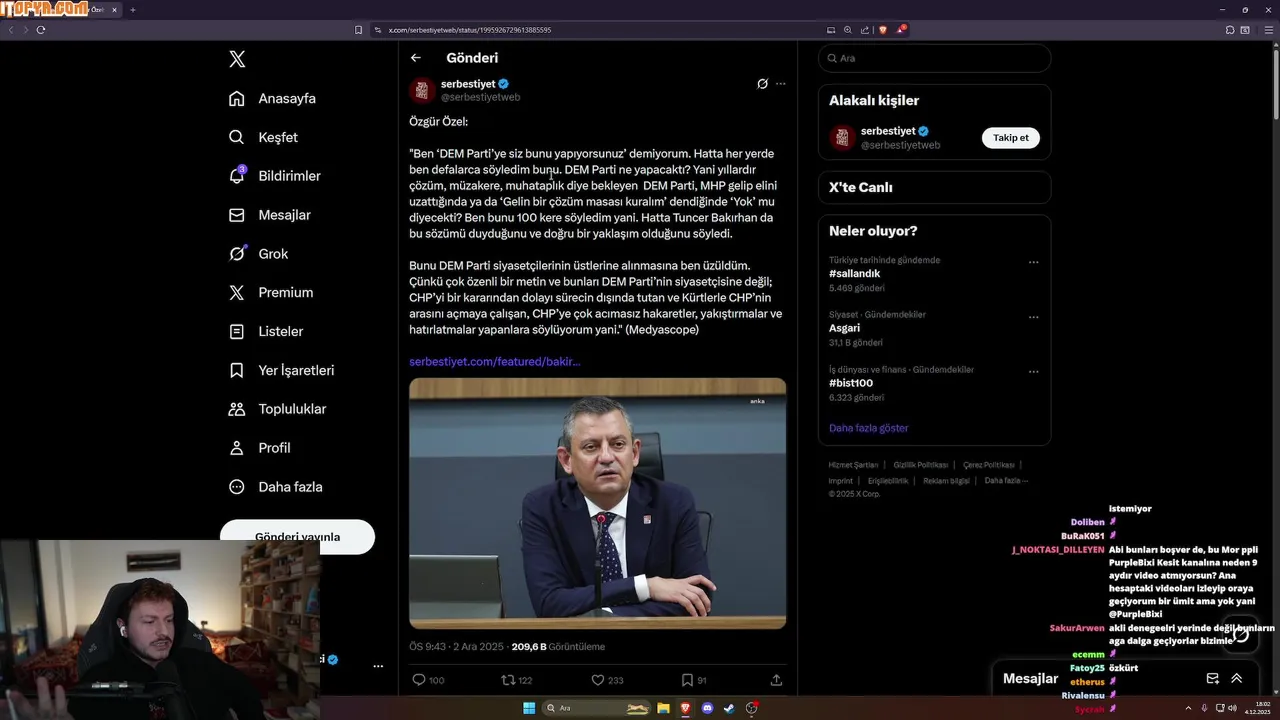Screen dimensions: 1280x720
Task: Open the Premium page
Action: pos(271,292)
